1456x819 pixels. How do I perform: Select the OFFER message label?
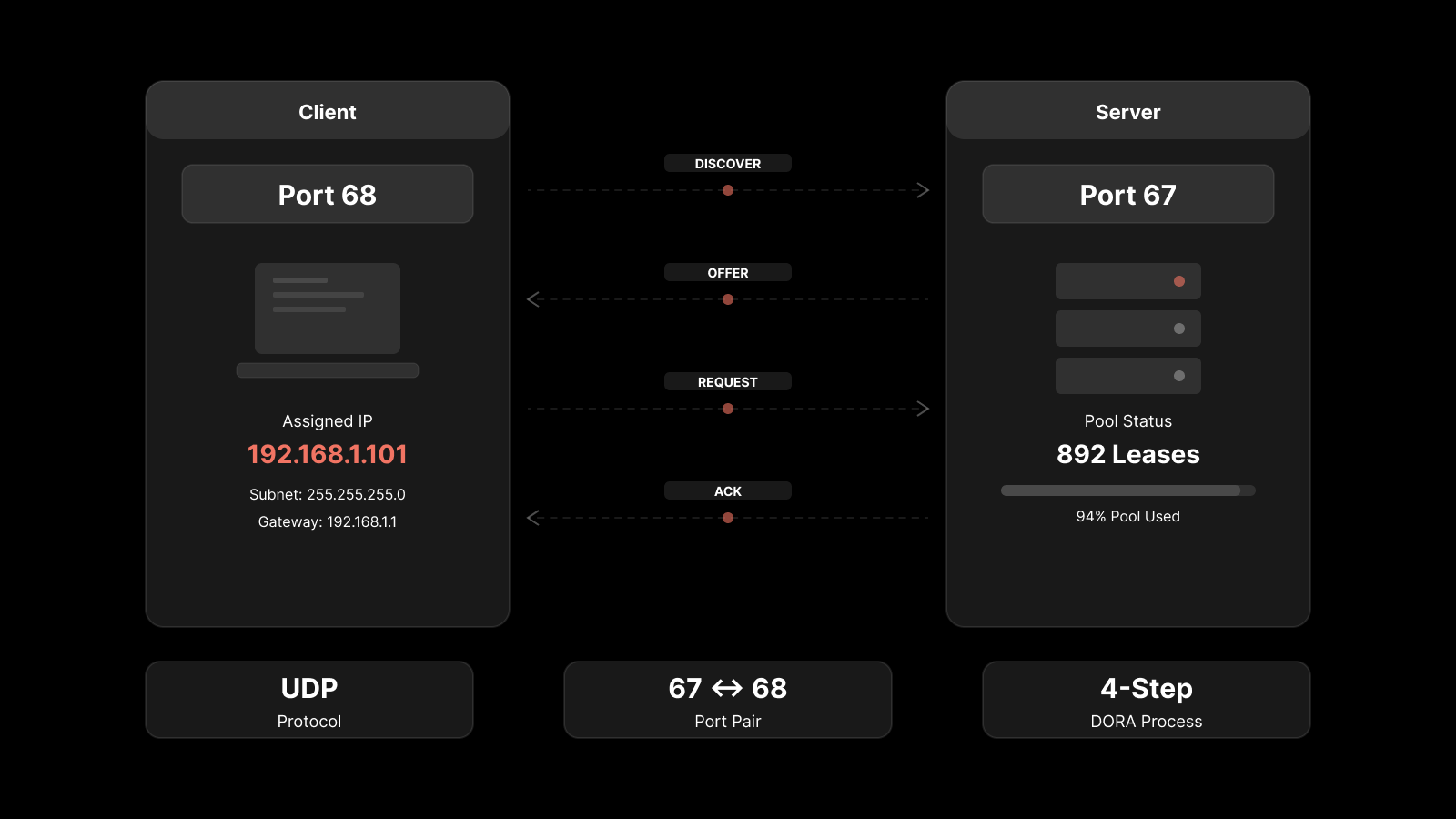tap(728, 273)
